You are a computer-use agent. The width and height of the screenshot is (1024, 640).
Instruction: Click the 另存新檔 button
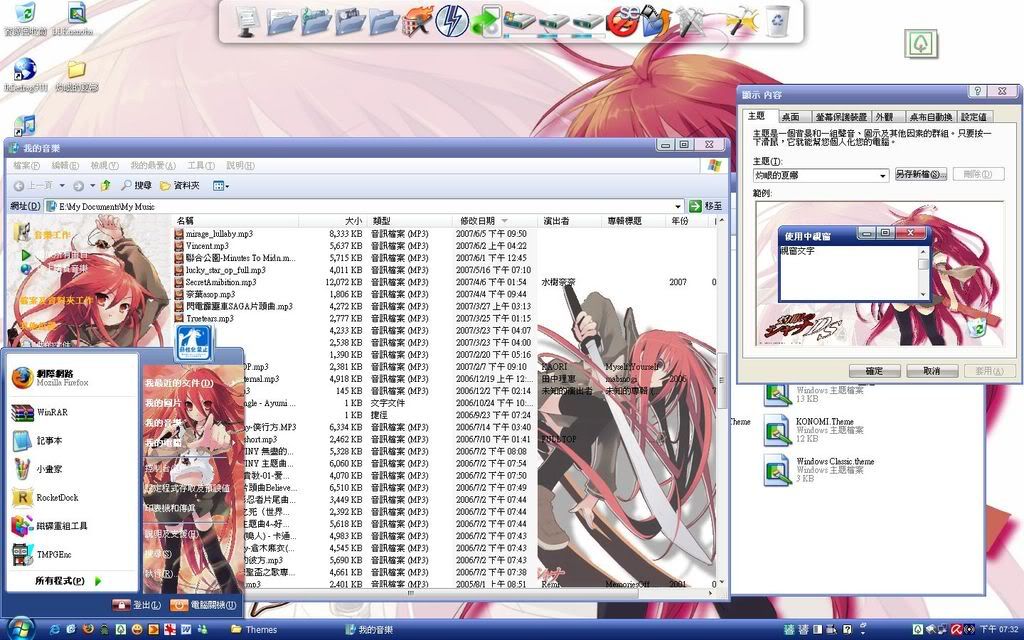coord(921,174)
